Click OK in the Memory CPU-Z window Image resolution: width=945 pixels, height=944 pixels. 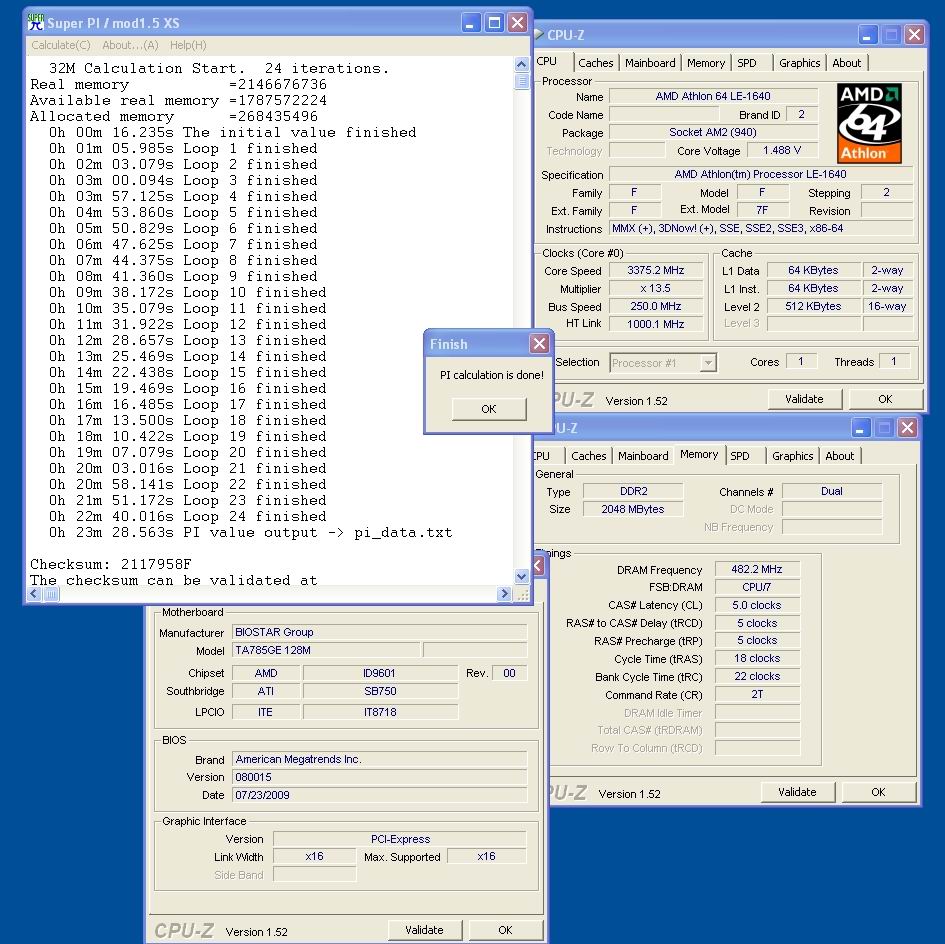[878, 792]
